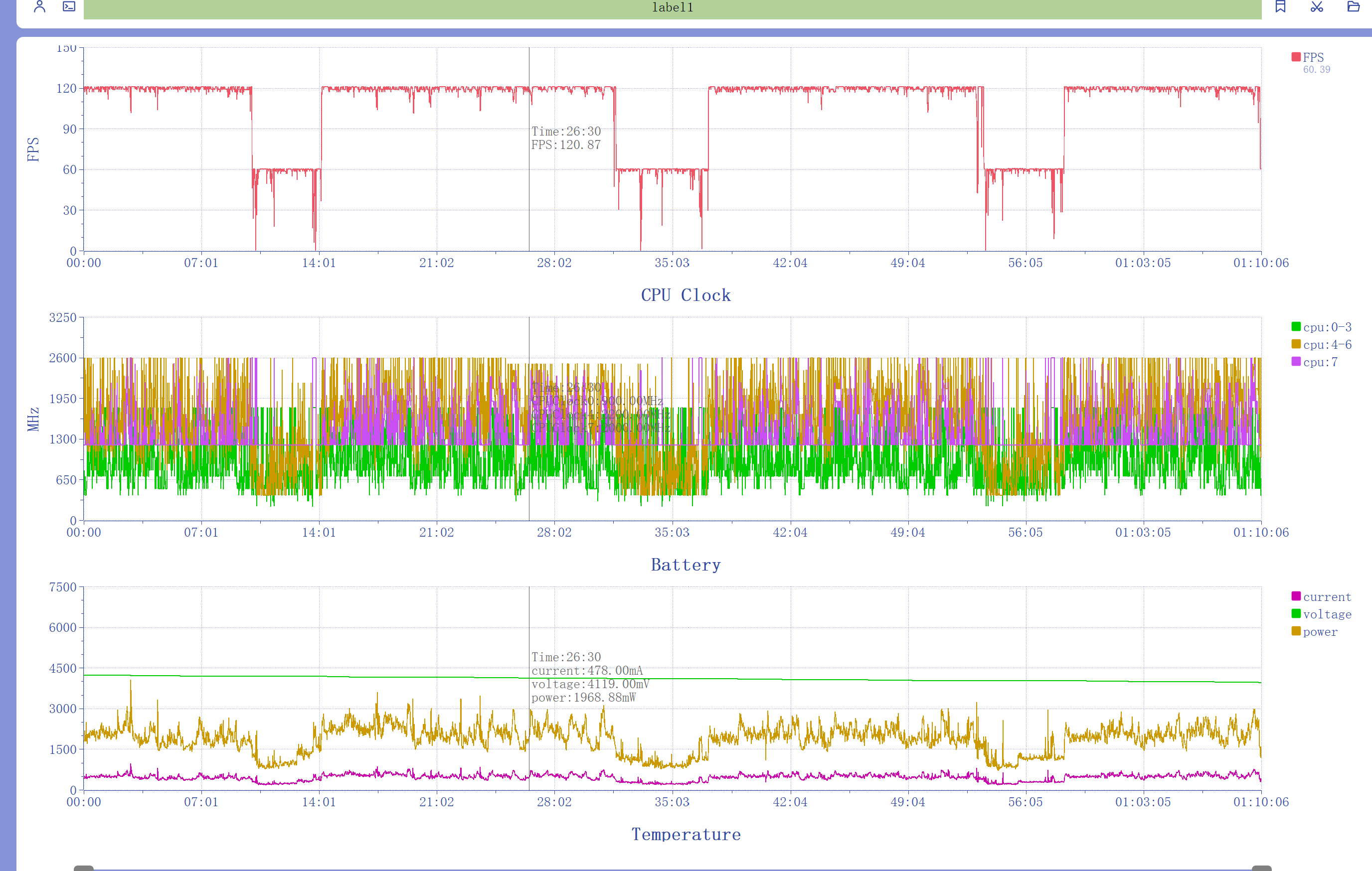Click the voltage:4119.00mV tooltip readout

pos(590,684)
